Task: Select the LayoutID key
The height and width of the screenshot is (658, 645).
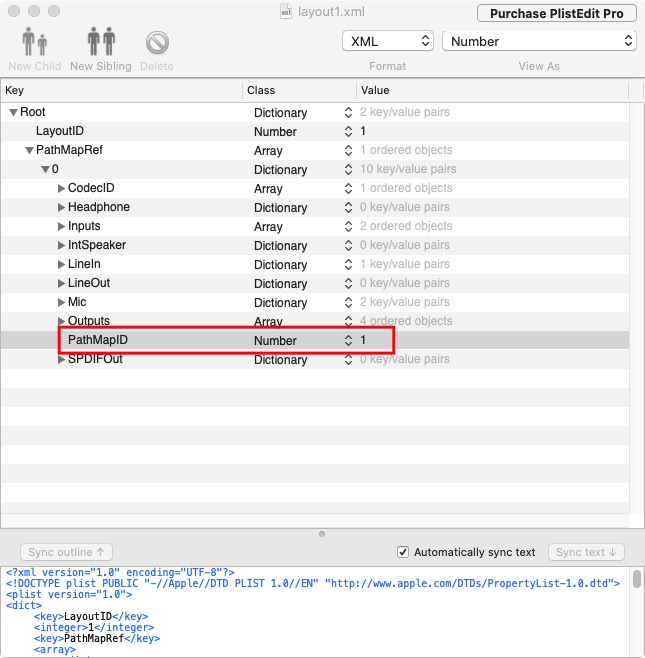Action: pos(60,131)
